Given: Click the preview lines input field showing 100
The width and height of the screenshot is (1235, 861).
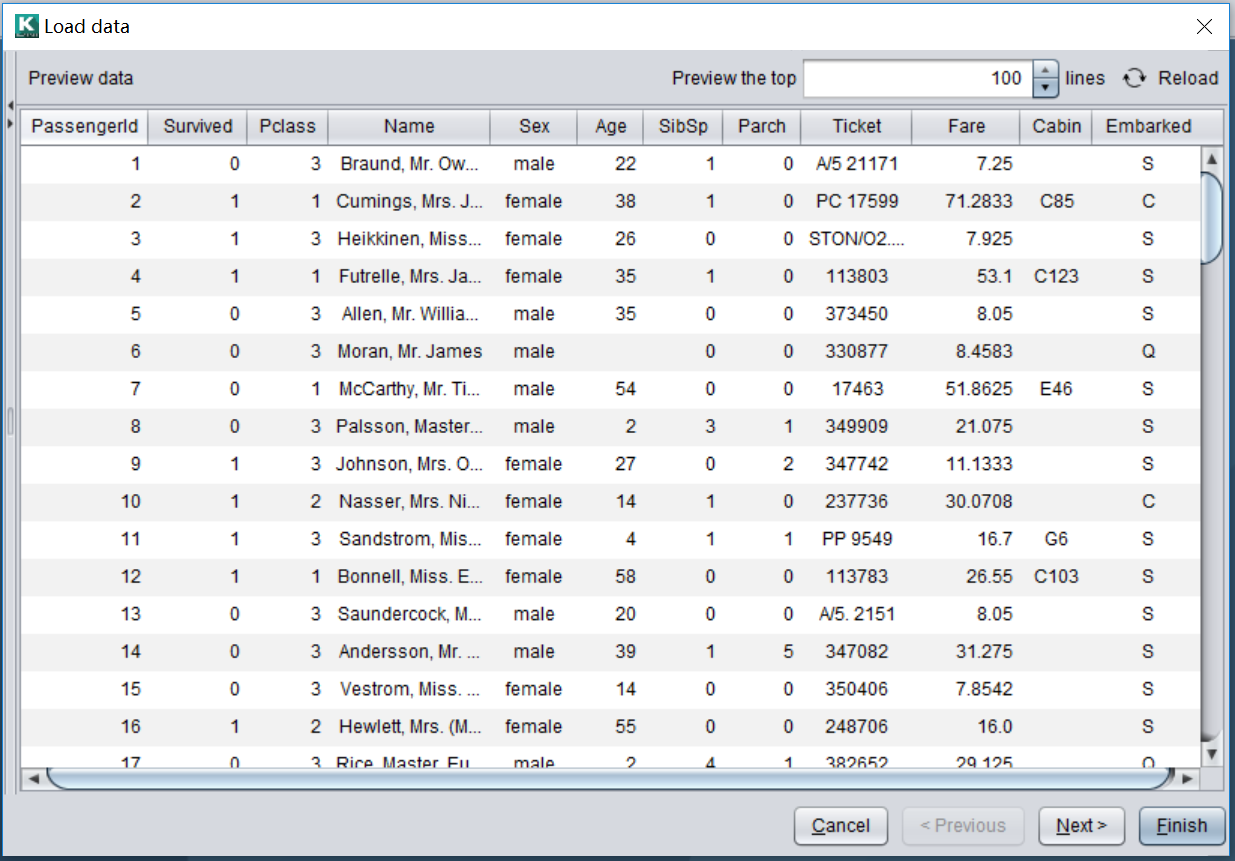Looking at the screenshot, I should tap(918, 78).
